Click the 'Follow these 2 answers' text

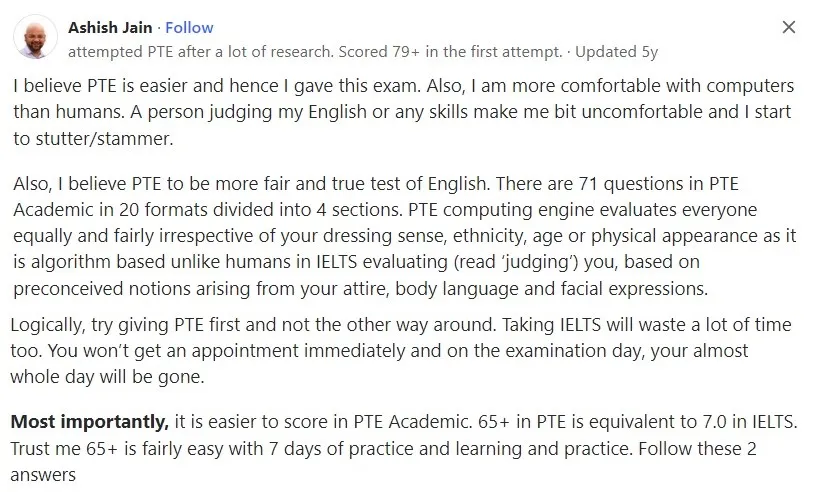click(x=383, y=462)
